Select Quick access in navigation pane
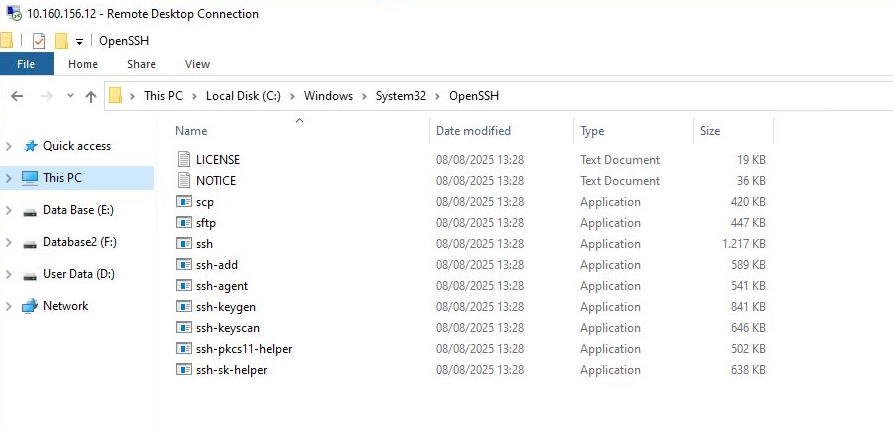Image resolution: width=893 pixels, height=430 pixels. [77, 146]
